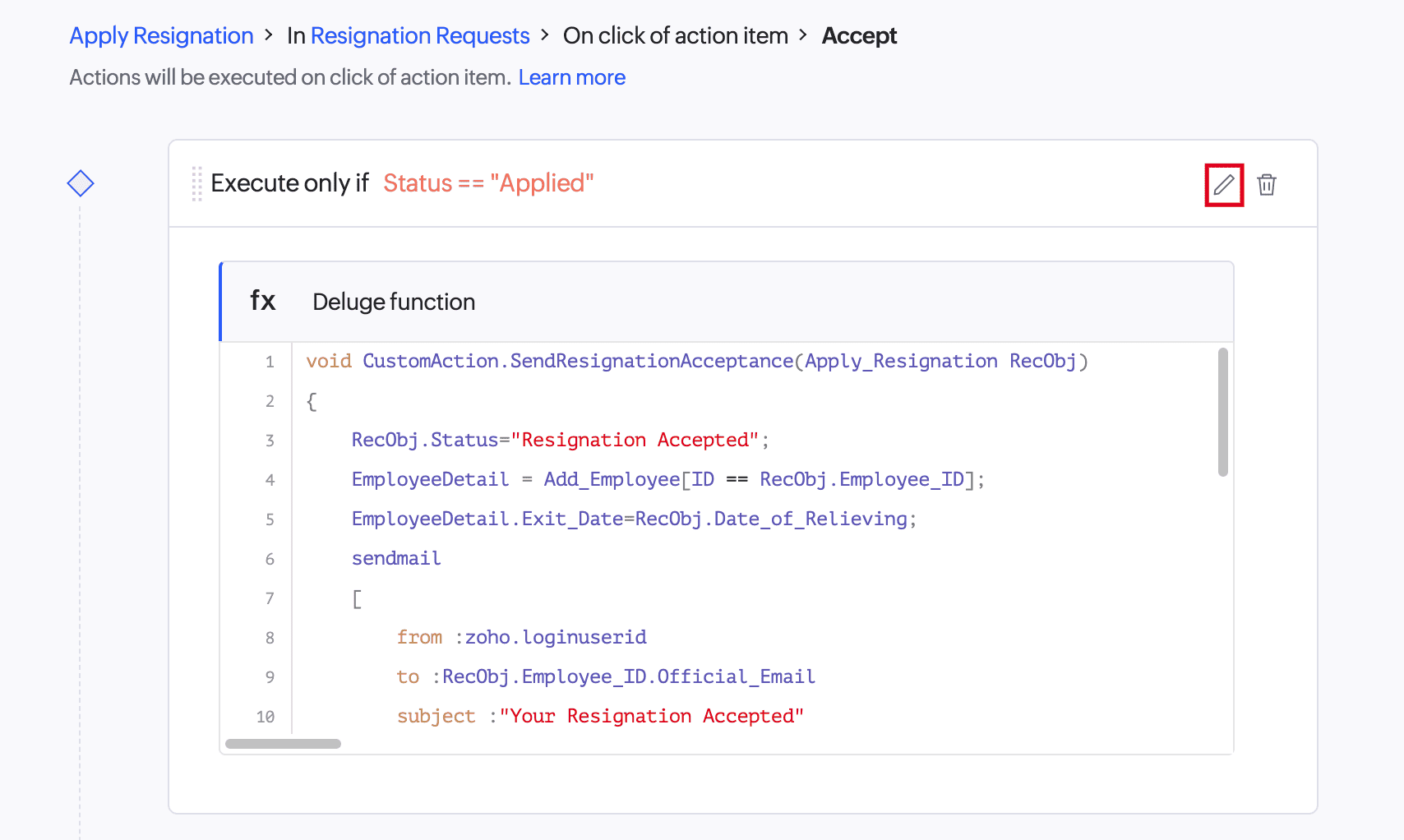The width and height of the screenshot is (1404, 840).
Task: Click the Accept breadcrumb label
Action: (859, 36)
